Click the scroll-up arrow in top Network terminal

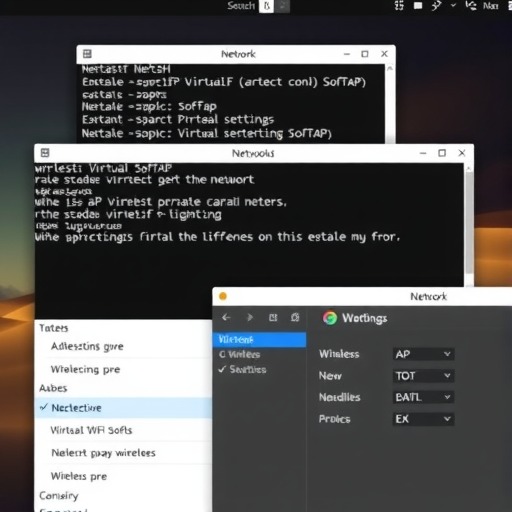point(389,68)
